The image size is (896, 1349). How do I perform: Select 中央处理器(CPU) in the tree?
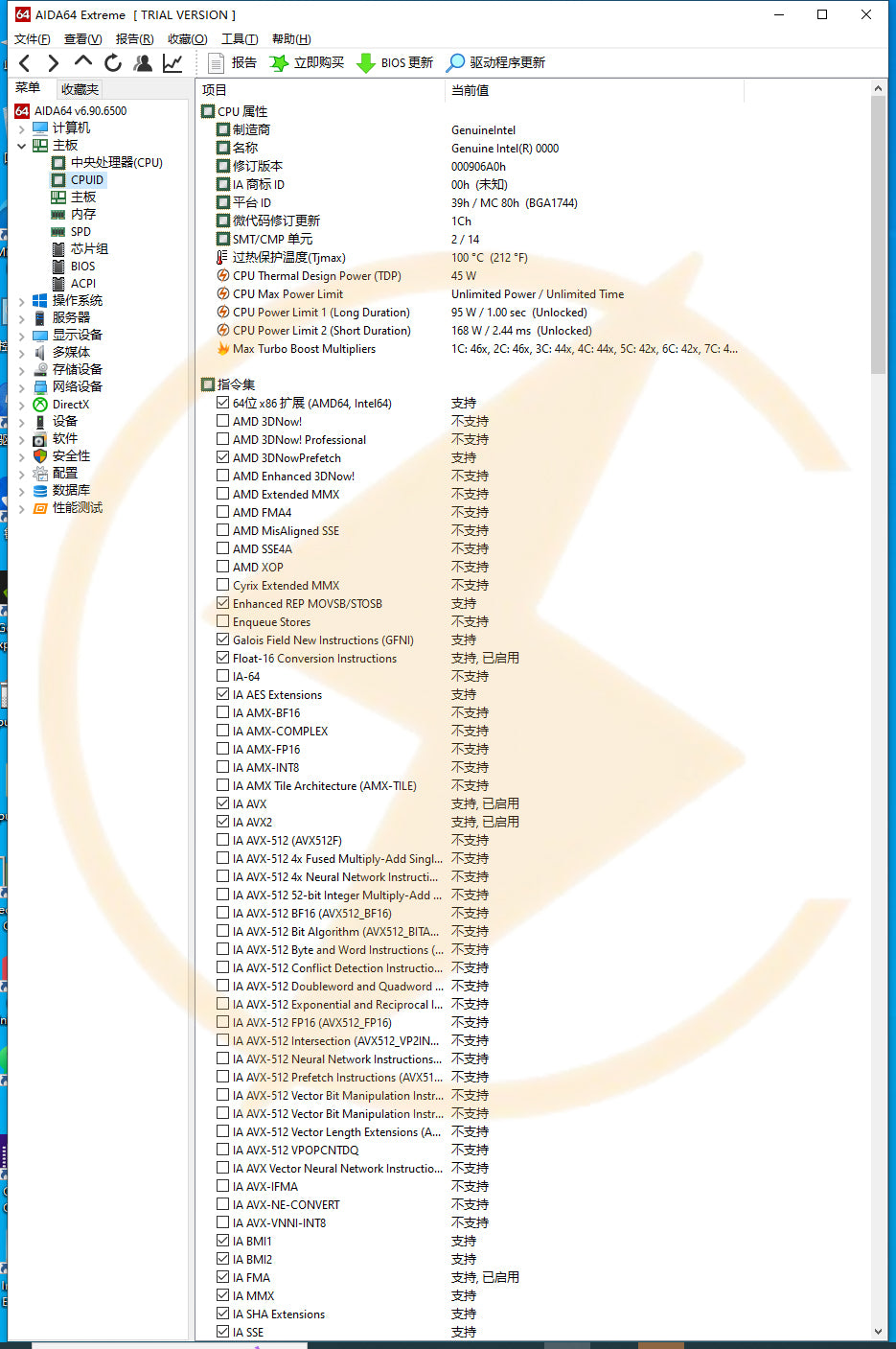[116, 163]
